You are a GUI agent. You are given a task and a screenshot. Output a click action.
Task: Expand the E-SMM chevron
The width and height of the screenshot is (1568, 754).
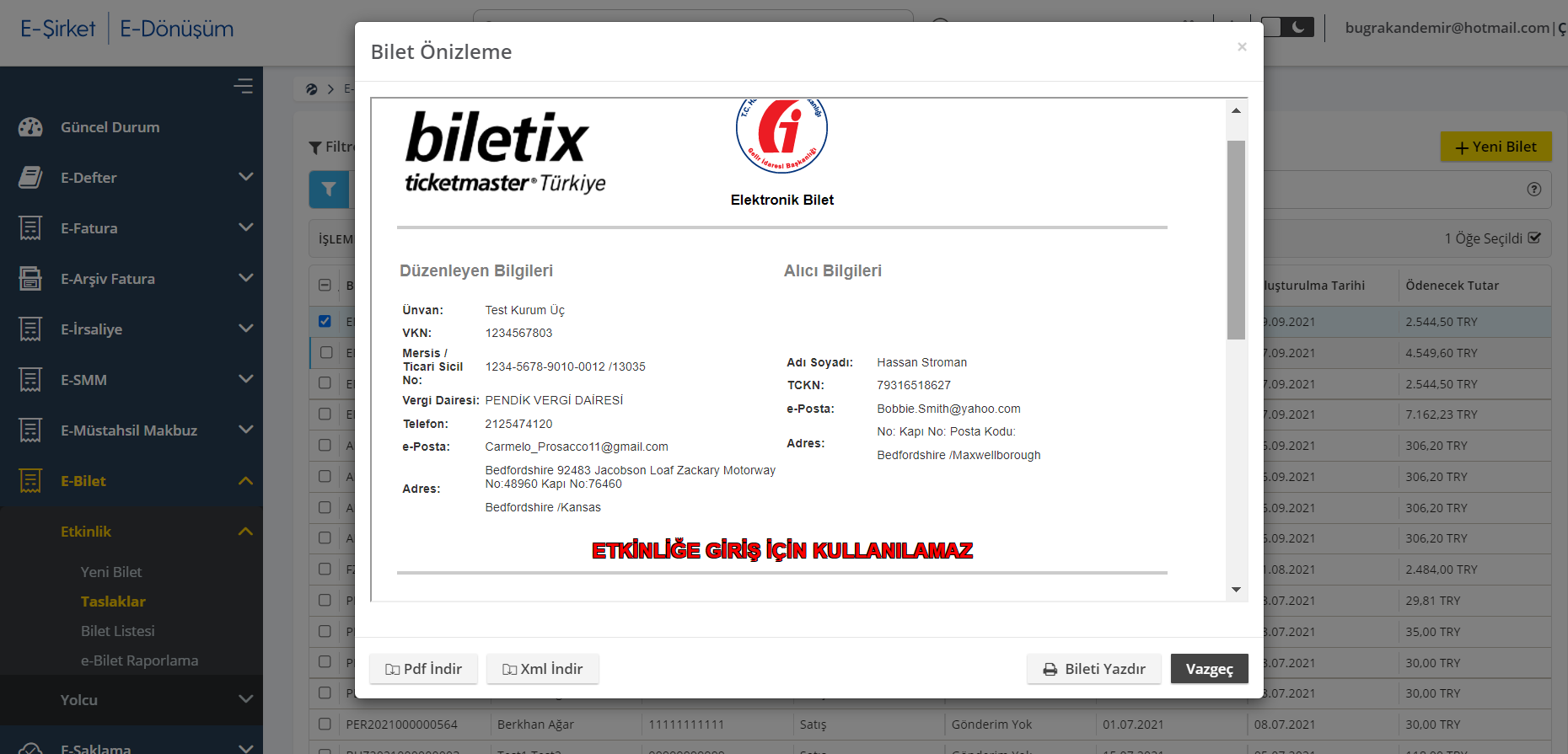click(x=245, y=379)
